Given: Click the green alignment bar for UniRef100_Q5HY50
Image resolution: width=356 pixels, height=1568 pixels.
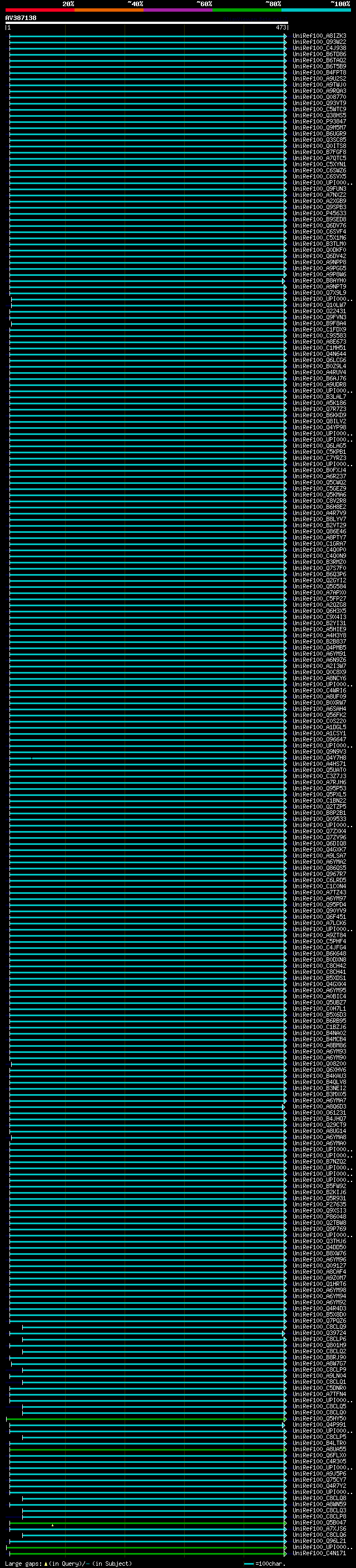Looking at the screenshot, I should pyautogui.click(x=146, y=1418).
